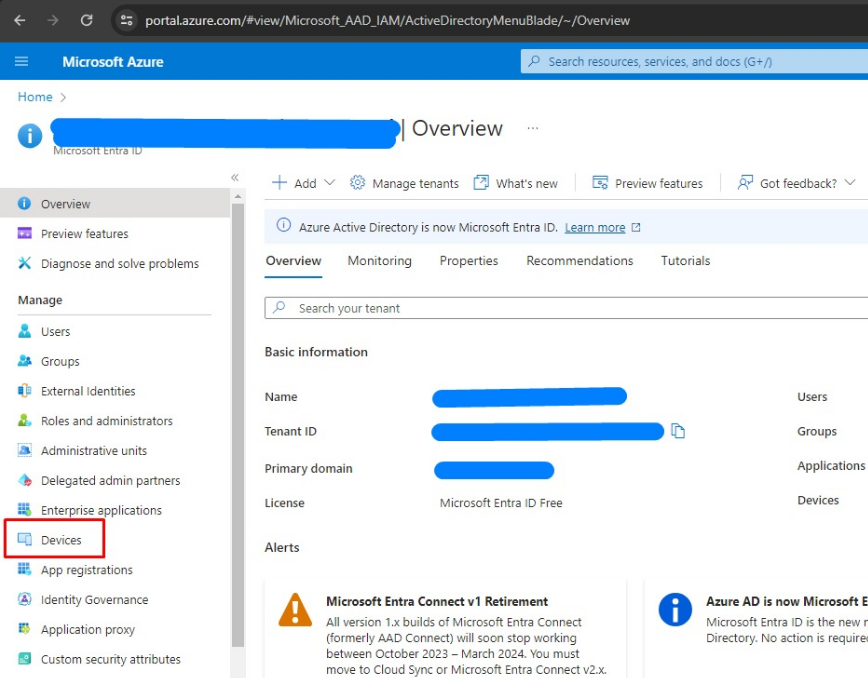Screen dimensions: 868x678
Task: Focus the Search your tenant field
Action: pyautogui.click(x=566, y=308)
